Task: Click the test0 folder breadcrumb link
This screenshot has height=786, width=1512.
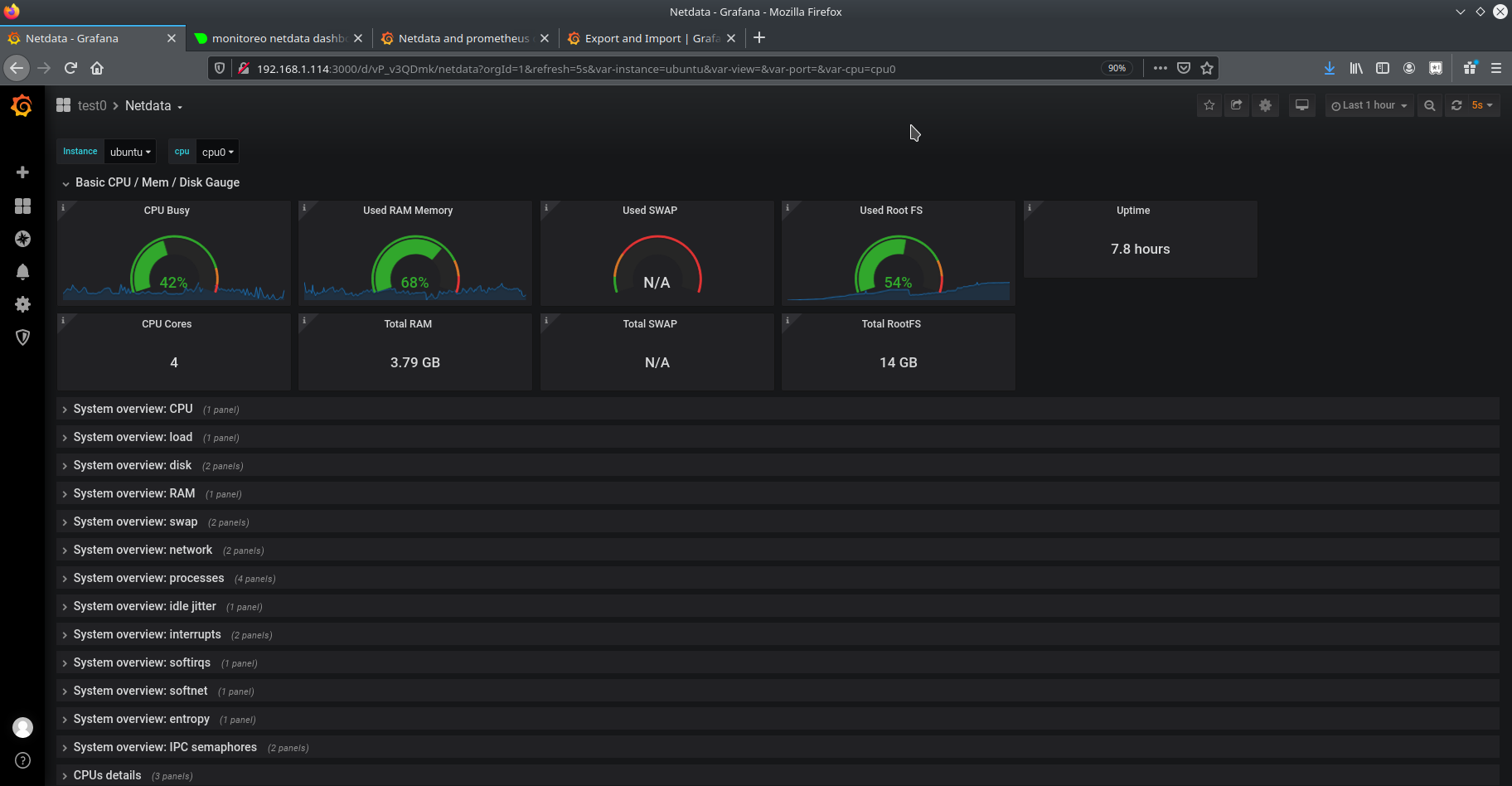Action: point(92,105)
